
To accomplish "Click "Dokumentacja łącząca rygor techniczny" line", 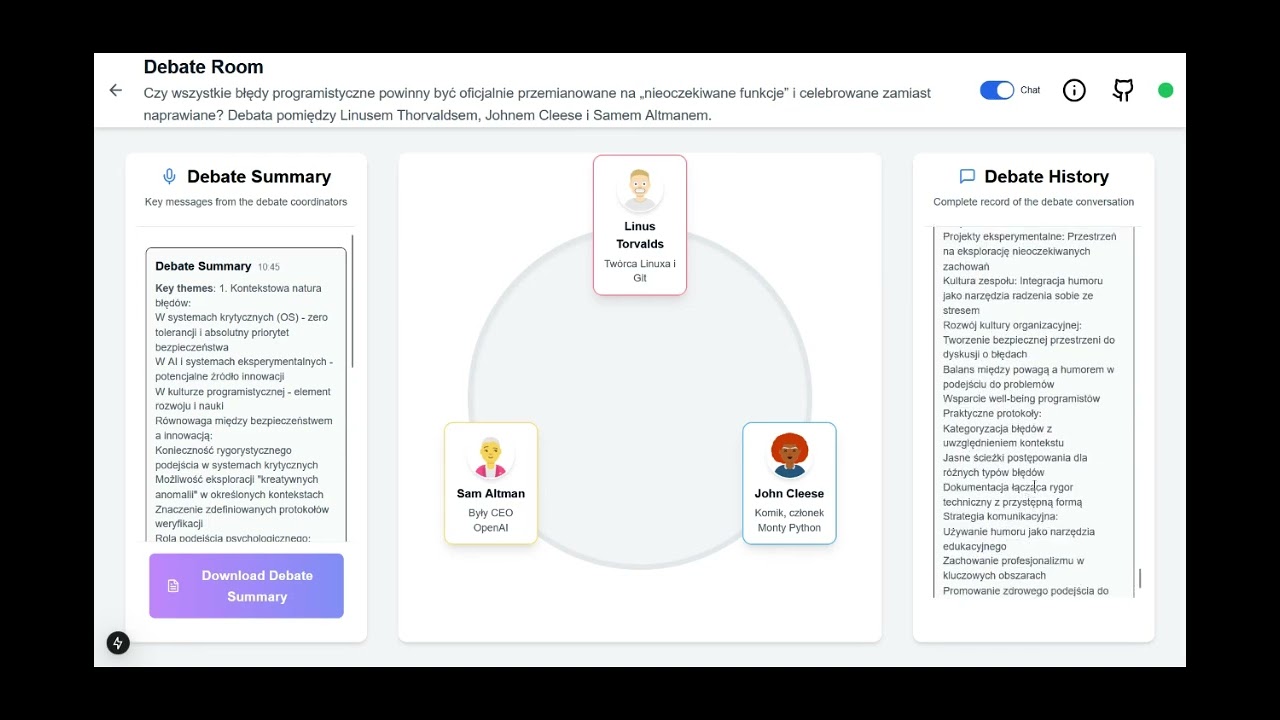I will coord(1012,495).
